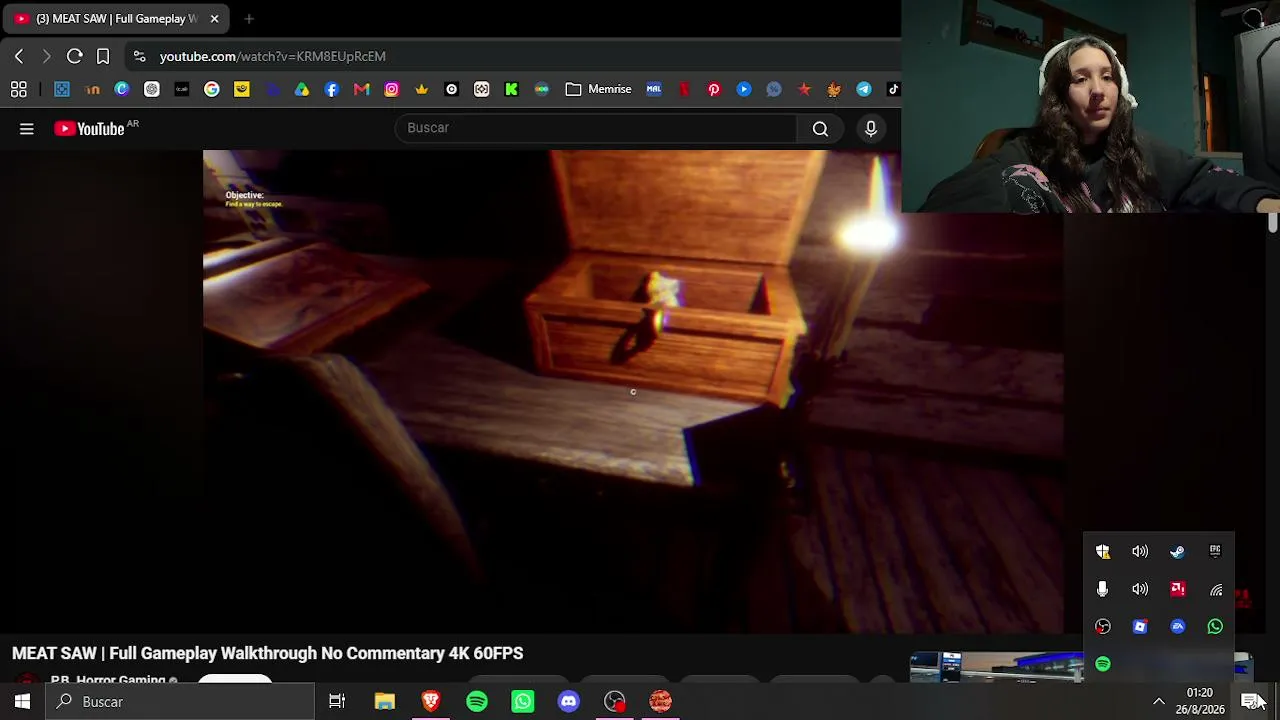The image size is (1280, 720).
Task: Open the apps grid at the bookmarks bar start
Action: [x=19, y=89]
